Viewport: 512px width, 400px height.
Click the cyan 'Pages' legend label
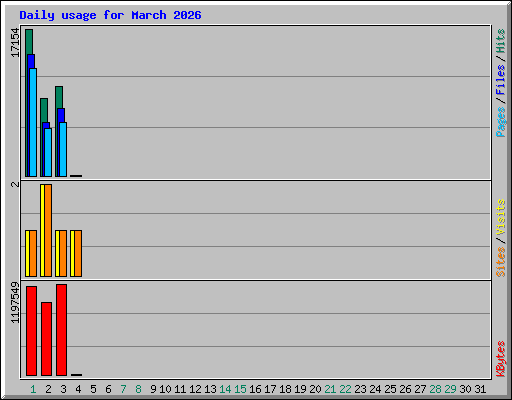[500, 122]
